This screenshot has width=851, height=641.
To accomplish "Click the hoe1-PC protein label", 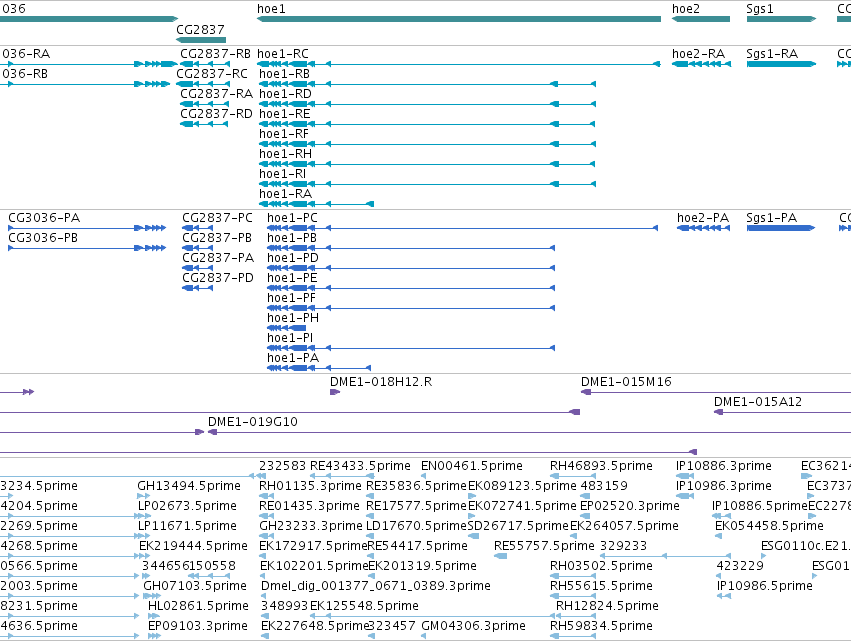I will click(x=293, y=218).
